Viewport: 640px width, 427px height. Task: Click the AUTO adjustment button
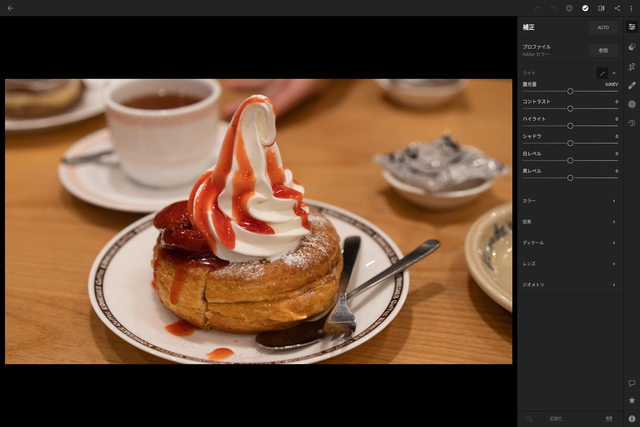click(603, 27)
